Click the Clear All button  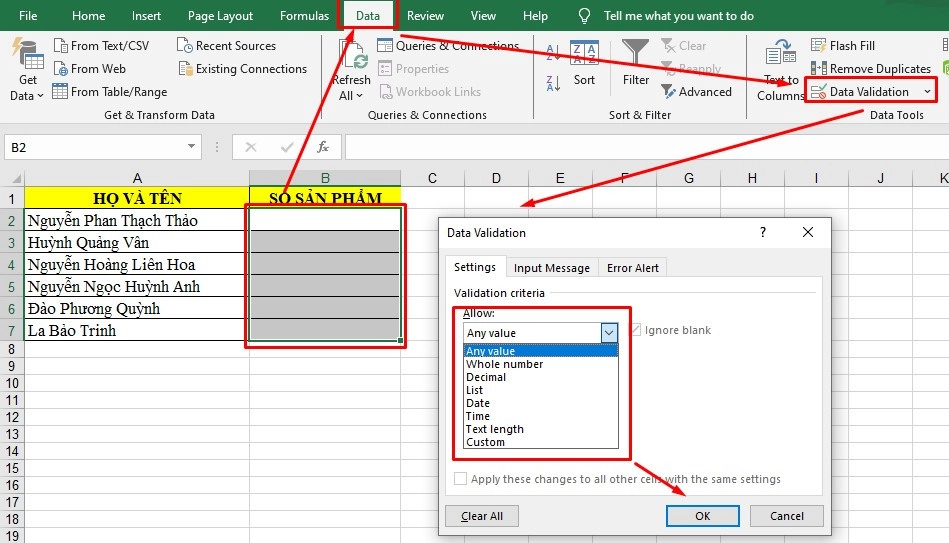click(482, 516)
